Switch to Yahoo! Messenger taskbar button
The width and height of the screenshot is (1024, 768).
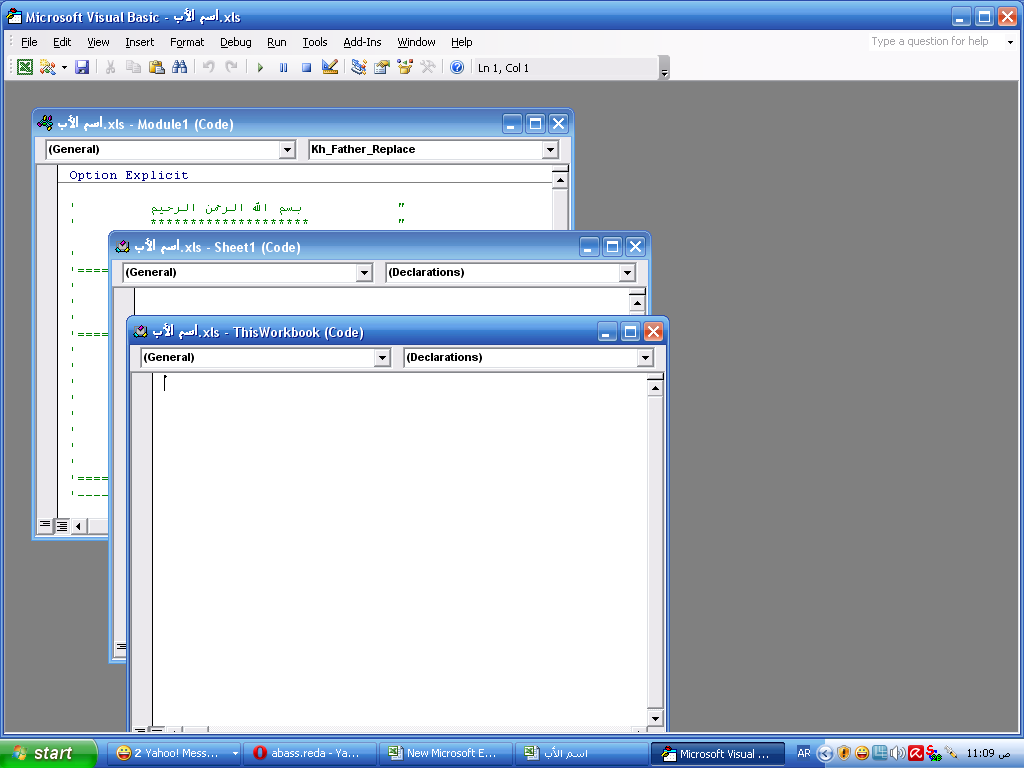(174, 754)
